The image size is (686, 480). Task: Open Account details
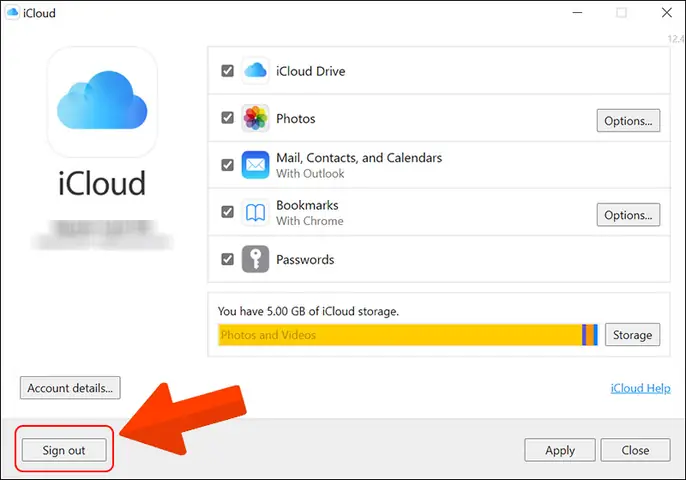(x=70, y=388)
